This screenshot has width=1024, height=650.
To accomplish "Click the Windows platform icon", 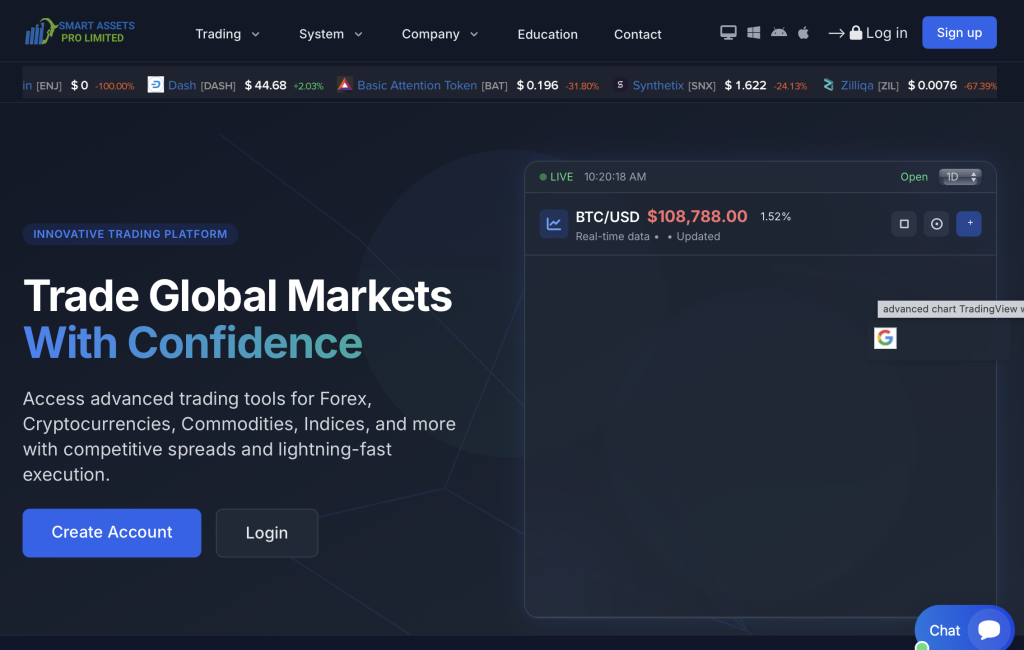I will tap(754, 33).
